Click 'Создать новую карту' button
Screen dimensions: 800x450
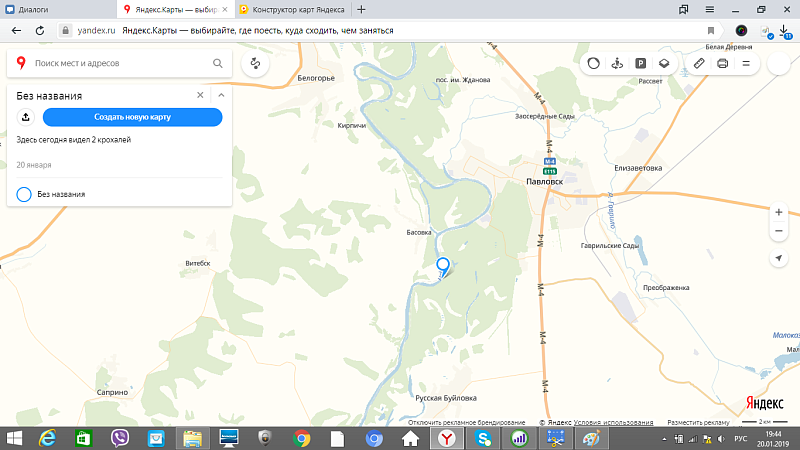tap(132, 117)
